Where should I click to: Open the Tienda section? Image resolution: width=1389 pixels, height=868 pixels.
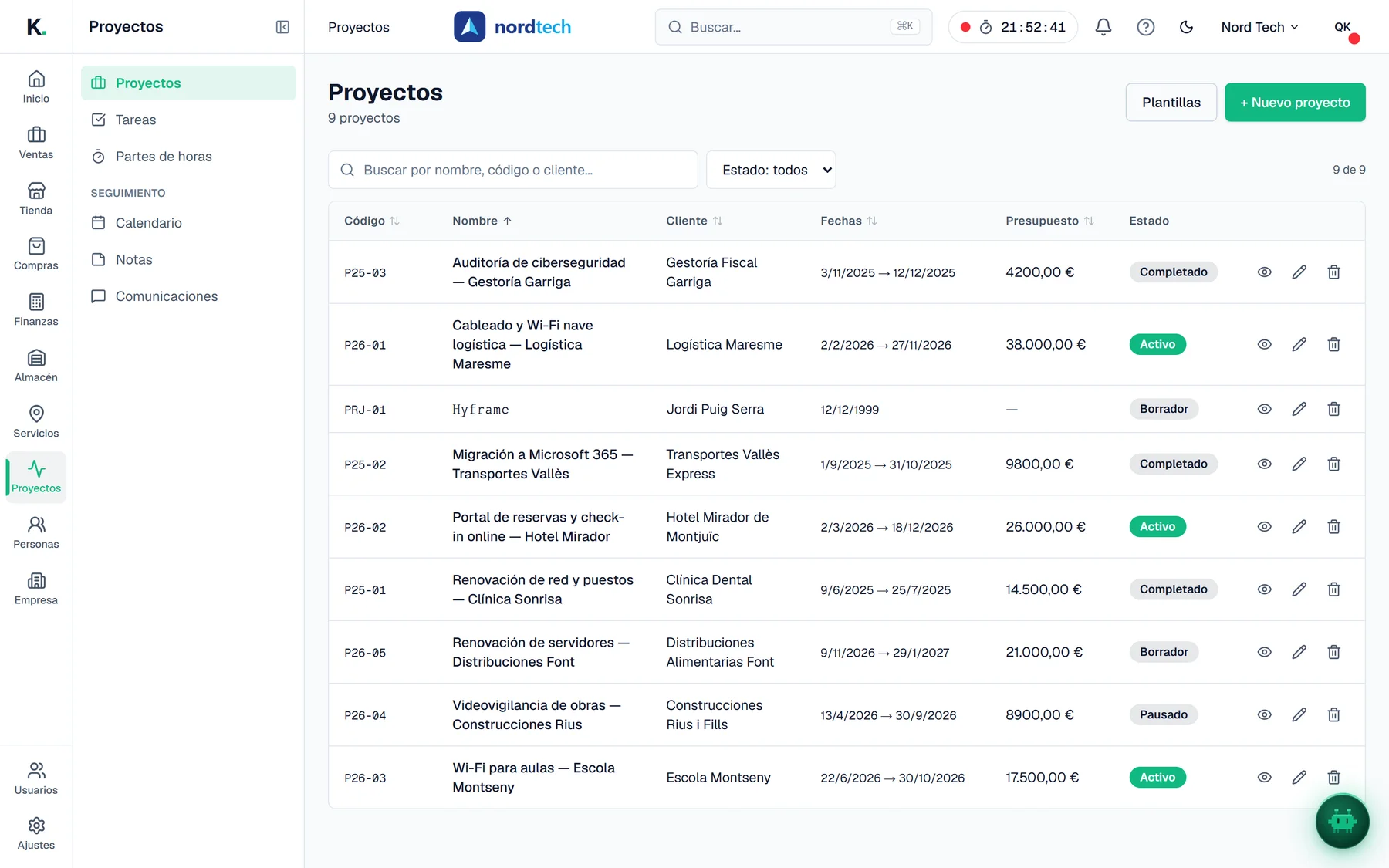coord(36,199)
